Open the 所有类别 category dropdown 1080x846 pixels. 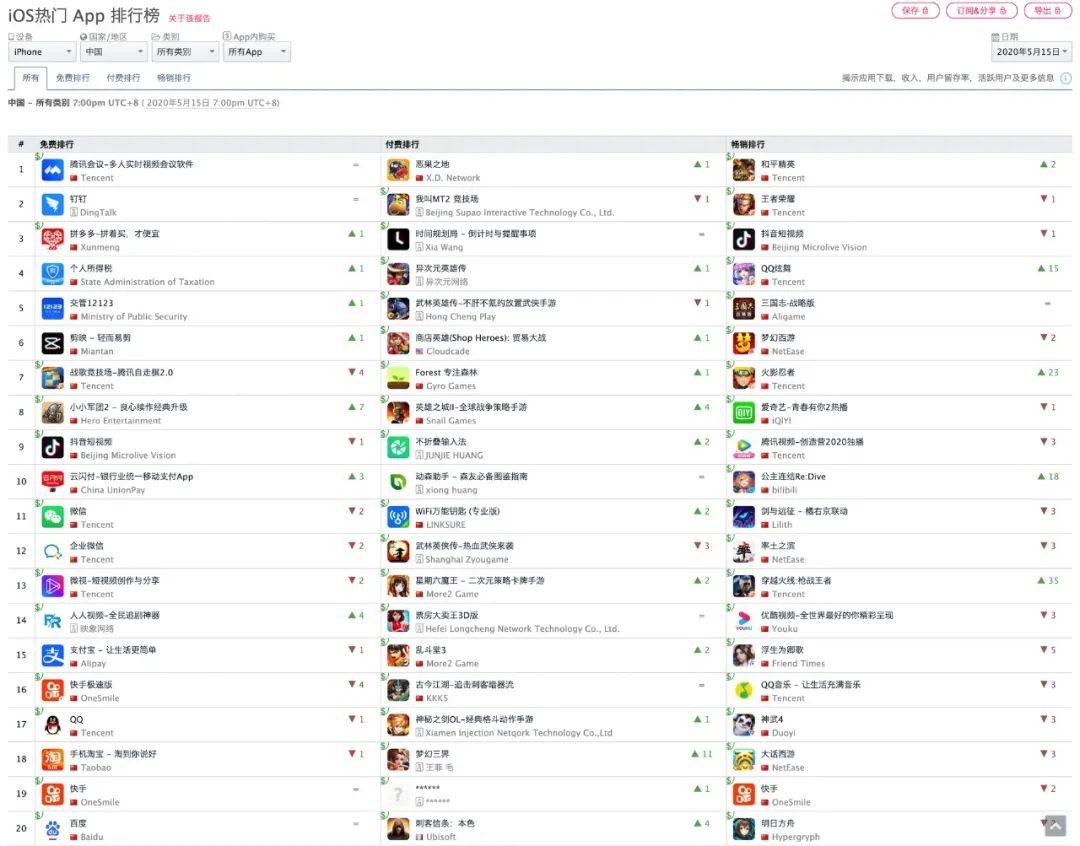(x=185, y=52)
